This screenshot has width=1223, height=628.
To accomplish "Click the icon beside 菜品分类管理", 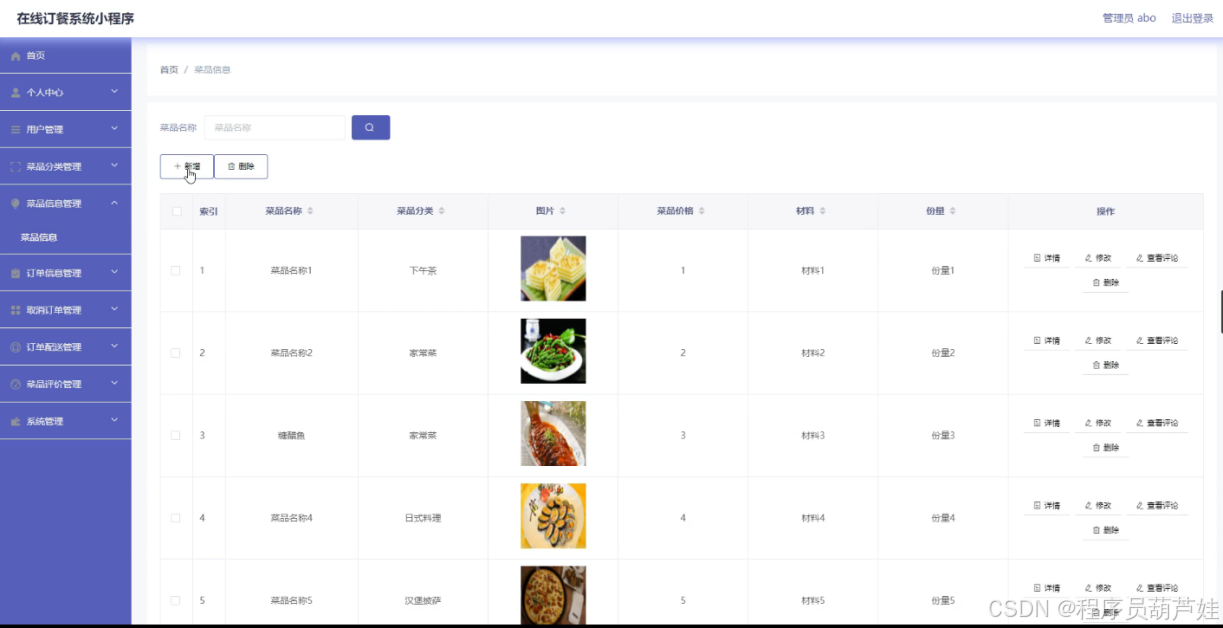I will coord(15,167).
